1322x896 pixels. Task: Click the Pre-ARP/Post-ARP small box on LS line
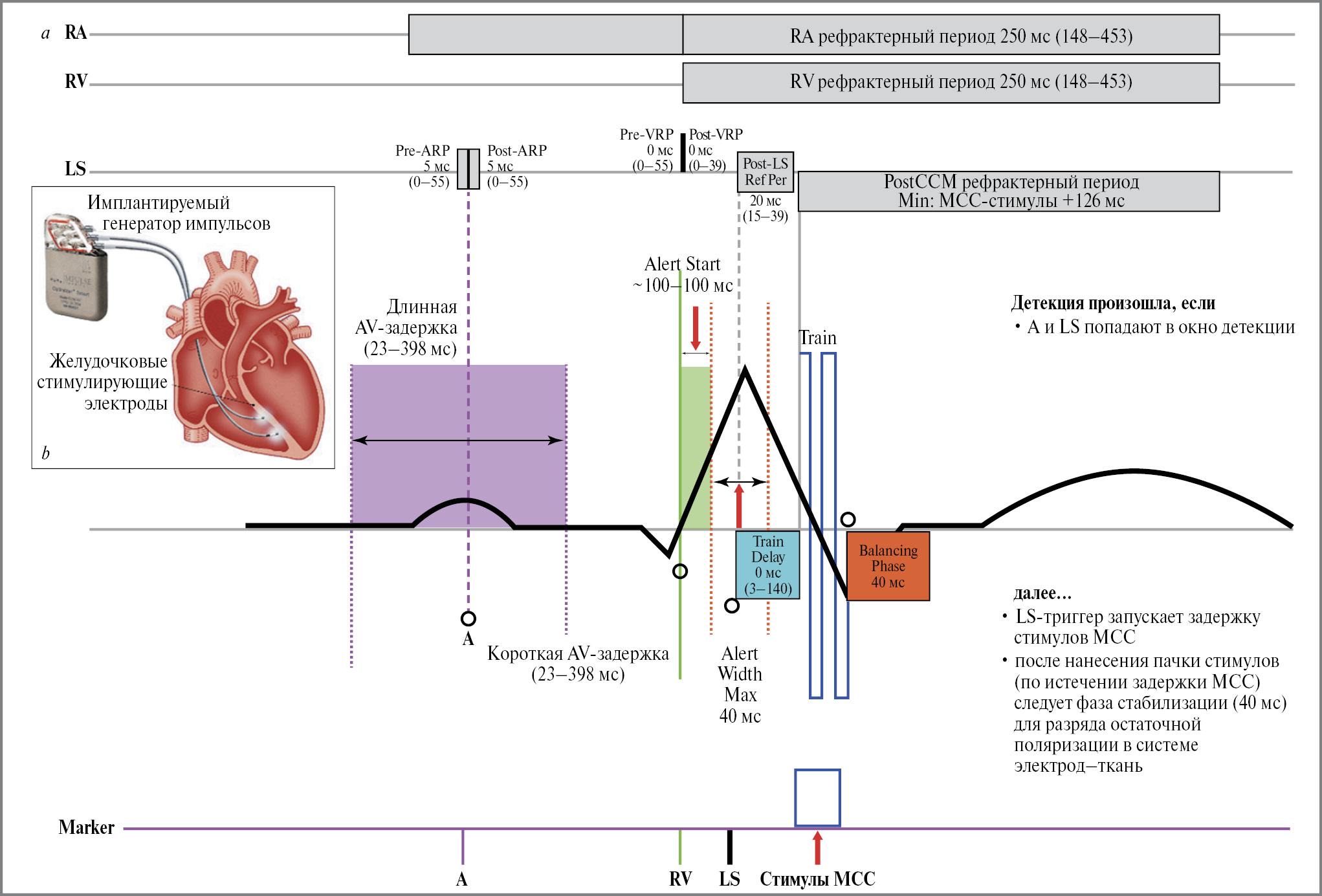(468, 169)
